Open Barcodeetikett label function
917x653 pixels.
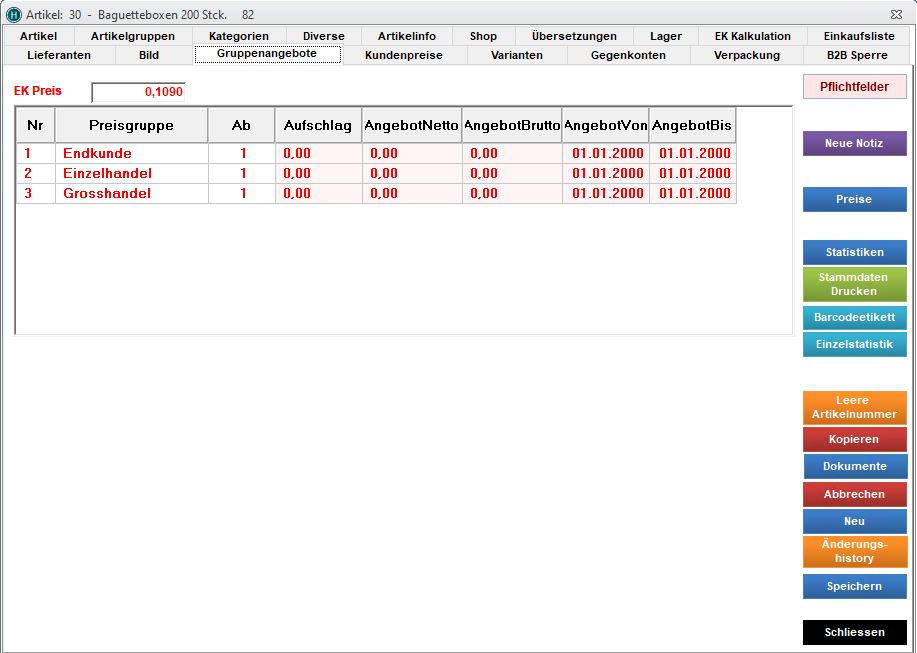[x=854, y=317]
